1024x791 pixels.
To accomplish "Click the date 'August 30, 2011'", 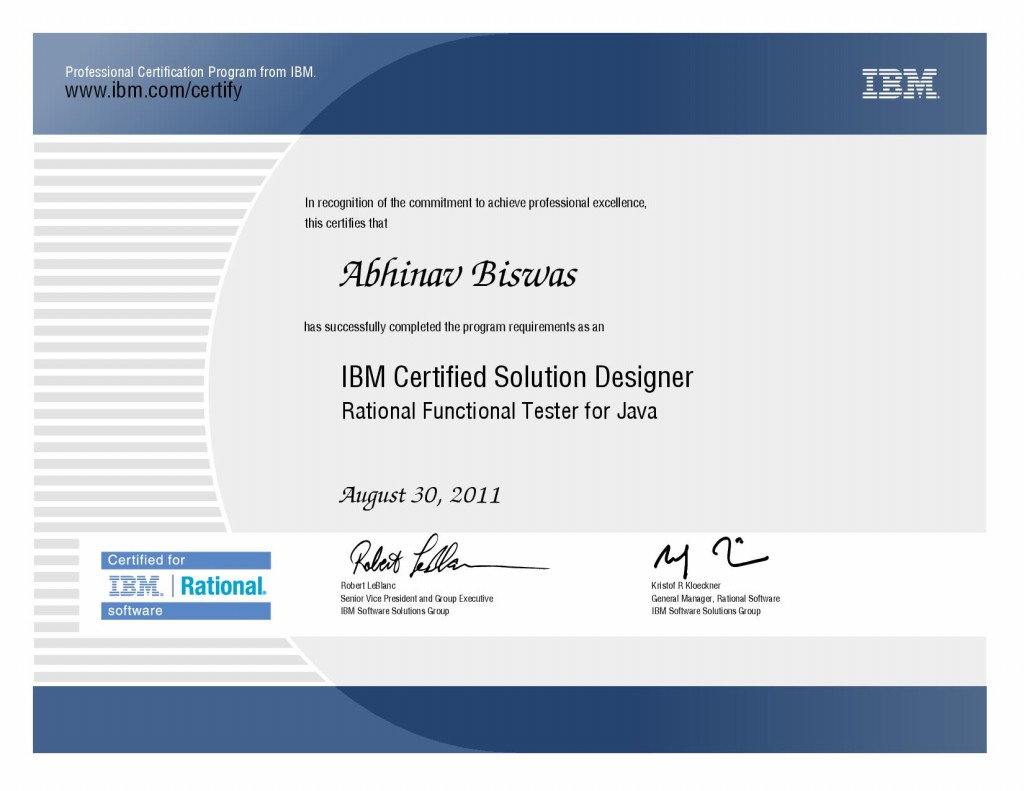I will (x=420, y=496).
